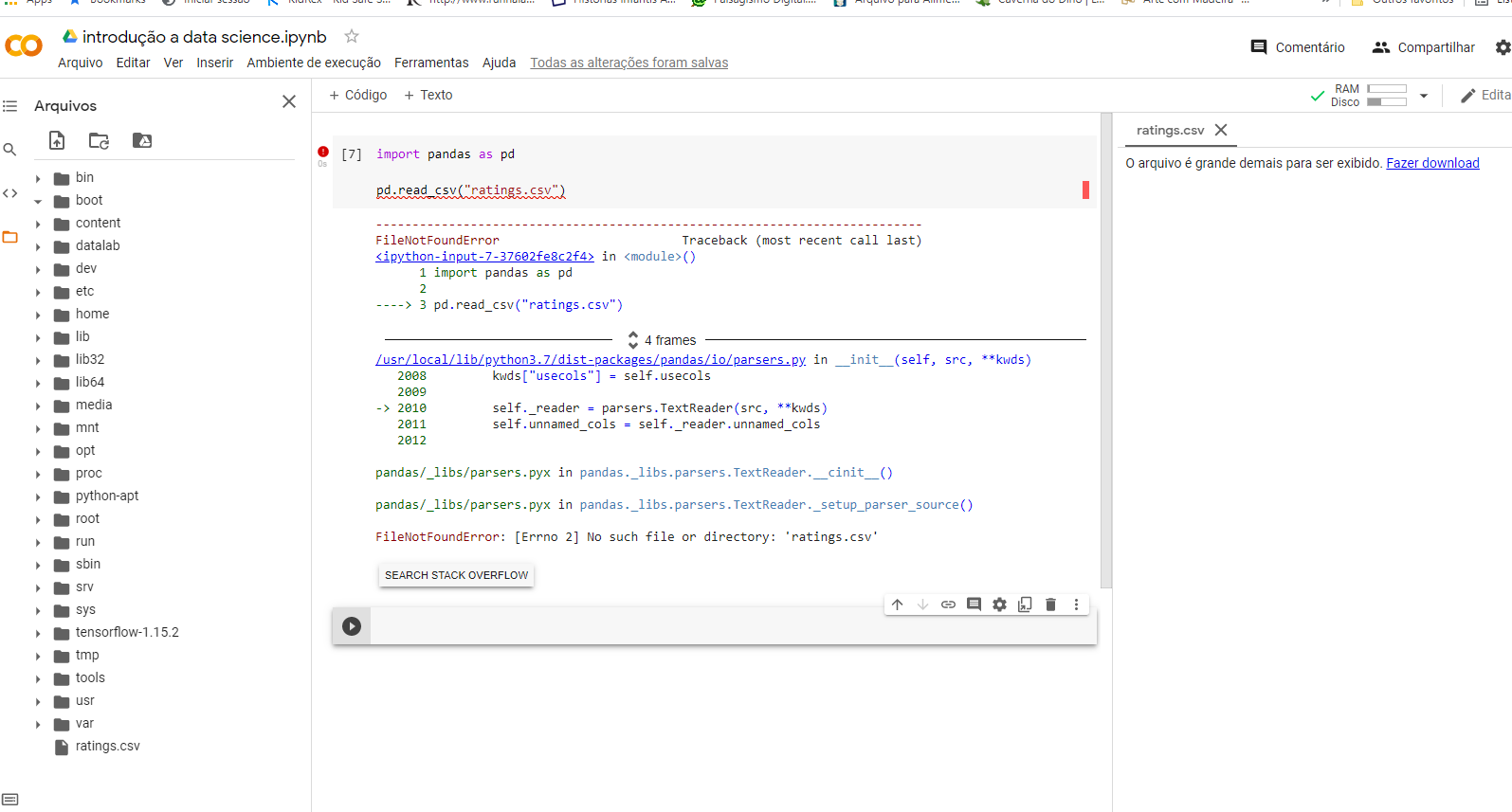Open code snippets sidebar icon
The width and height of the screenshot is (1512, 812).
(x=9, y=193)
